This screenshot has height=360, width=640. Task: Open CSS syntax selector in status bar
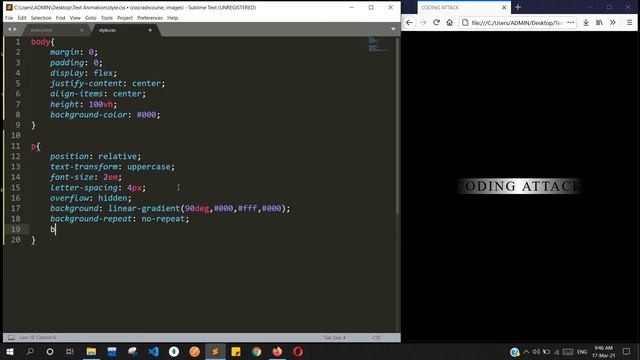coord(376,338)
